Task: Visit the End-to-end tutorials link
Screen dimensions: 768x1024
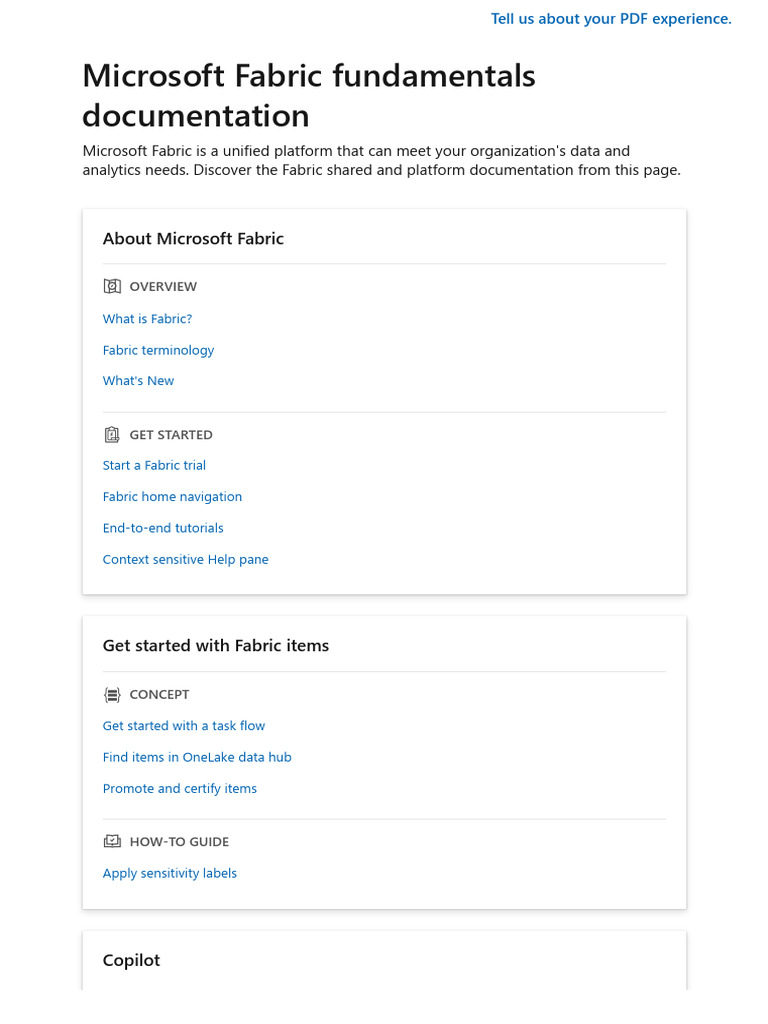Action: [x=163, y=528]
